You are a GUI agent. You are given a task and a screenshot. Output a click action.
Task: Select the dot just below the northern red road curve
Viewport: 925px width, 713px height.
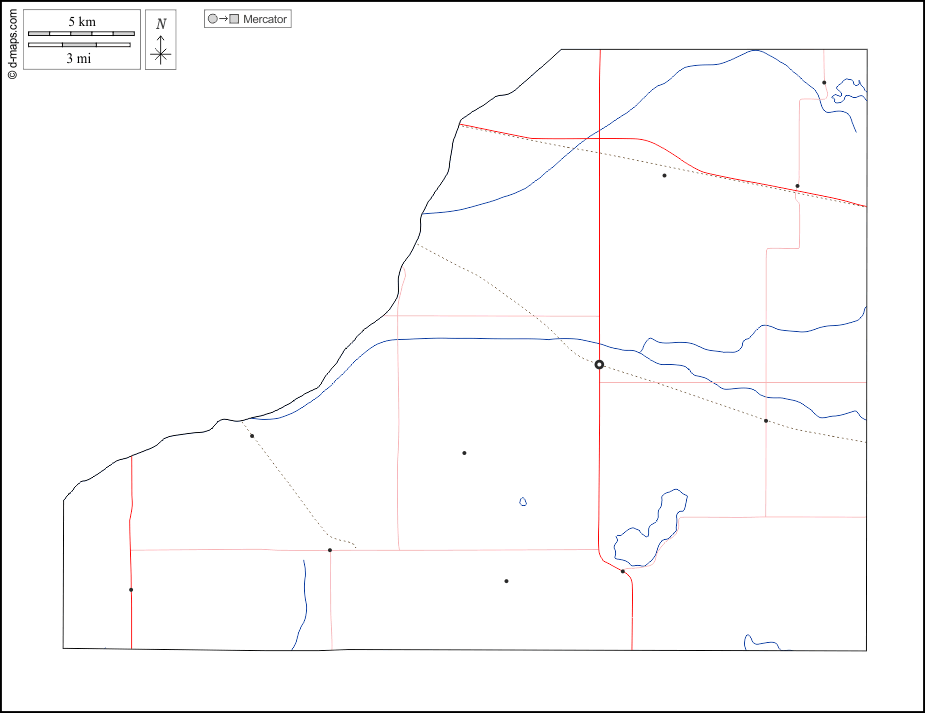664,176
